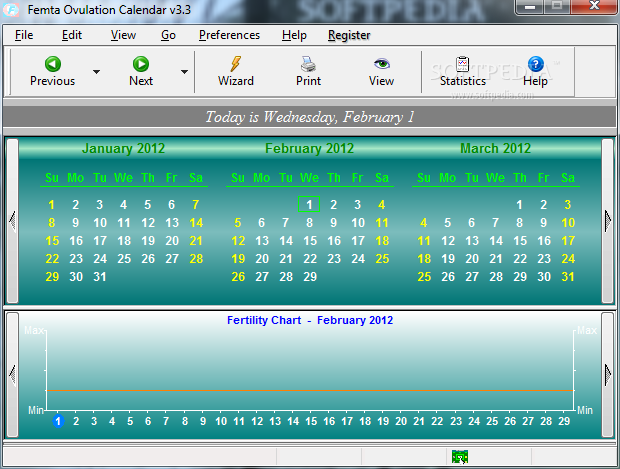Select January 14 in calendar
This screenshot has width=620, height=469.
[196, 223]
